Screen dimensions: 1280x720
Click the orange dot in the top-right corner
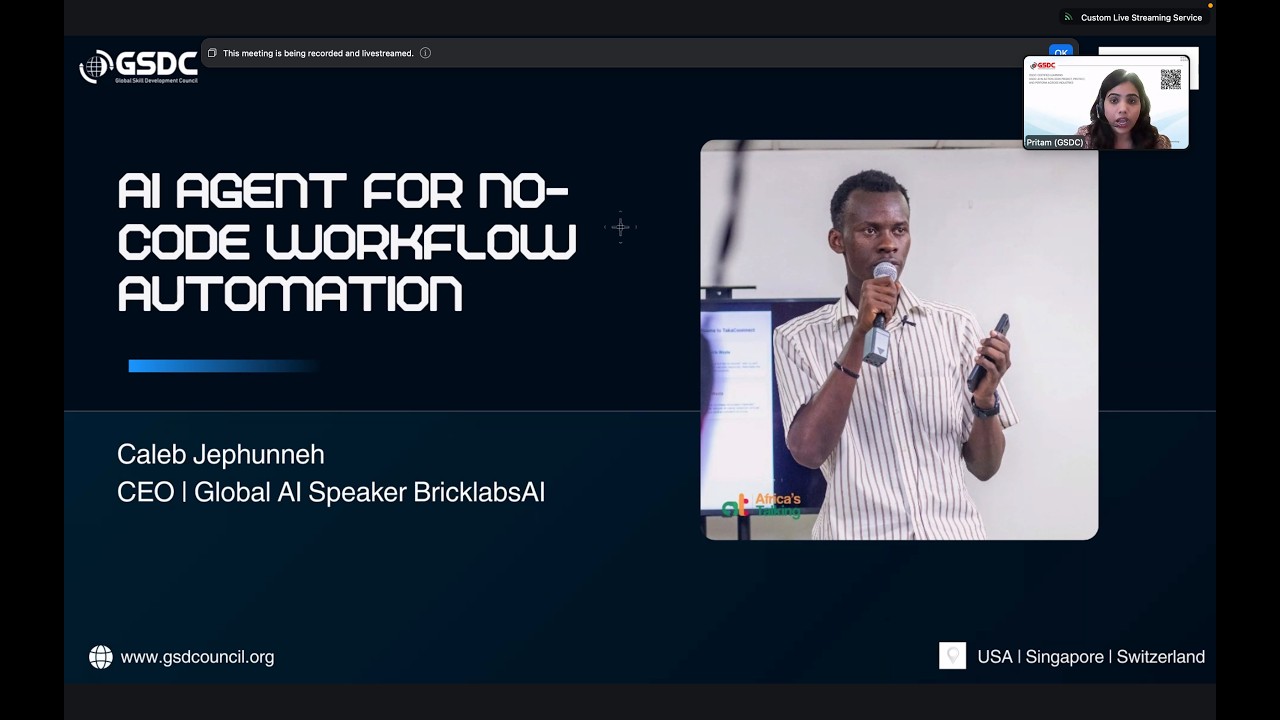pyautogui.click(x=1210, y=5)
